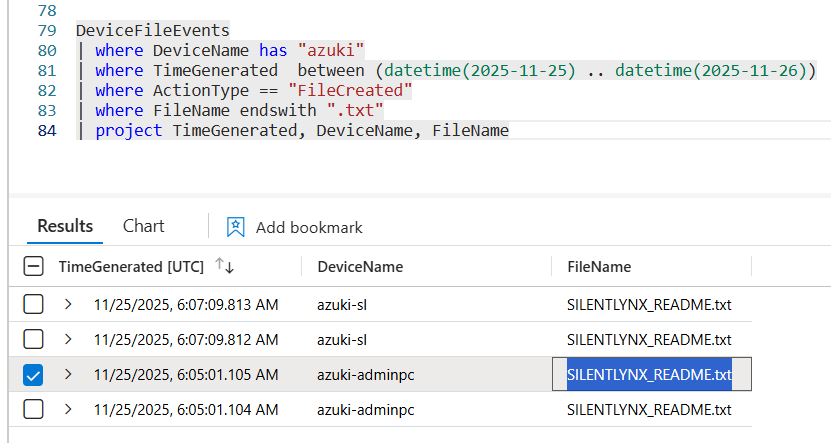Select the highlighted SILENTLYNX_README.txt cell
Viewport: 831px width, 443px height.
pyautogui.click(x=652, y=375)
